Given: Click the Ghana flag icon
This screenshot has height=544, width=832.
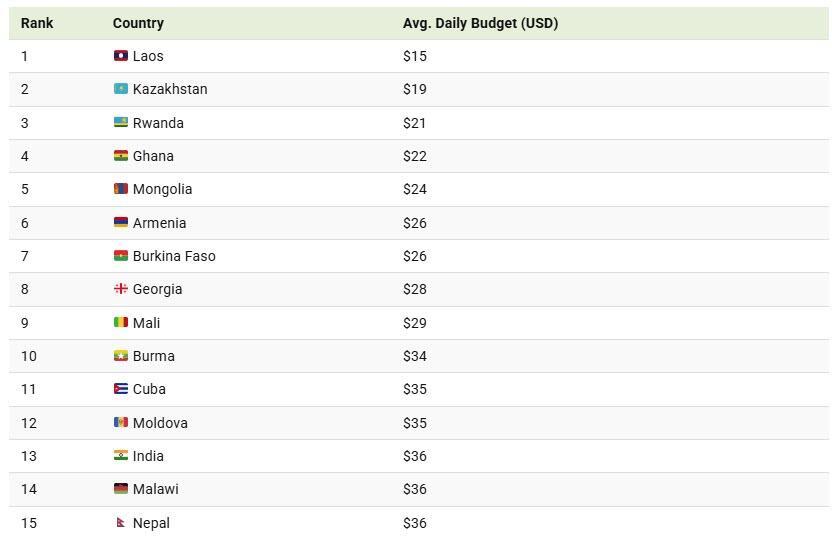Looking at the screenshot, I should [x=120, y=156].
